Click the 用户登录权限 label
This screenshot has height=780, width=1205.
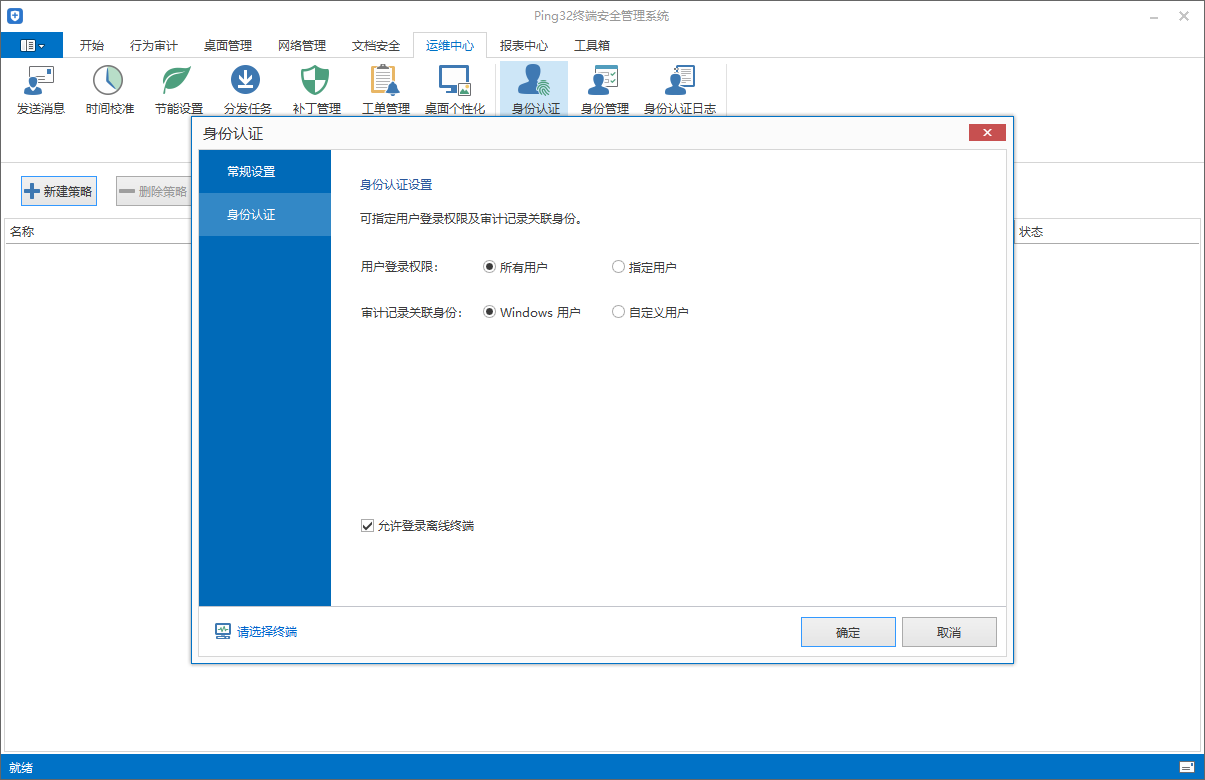tap(399, 267)
